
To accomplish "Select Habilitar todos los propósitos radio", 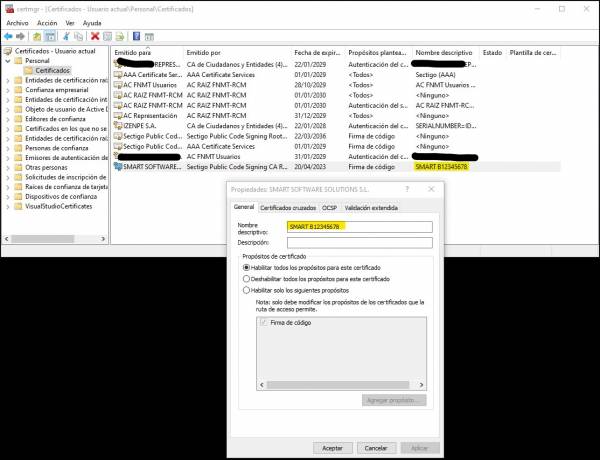I will click(246, 268).
